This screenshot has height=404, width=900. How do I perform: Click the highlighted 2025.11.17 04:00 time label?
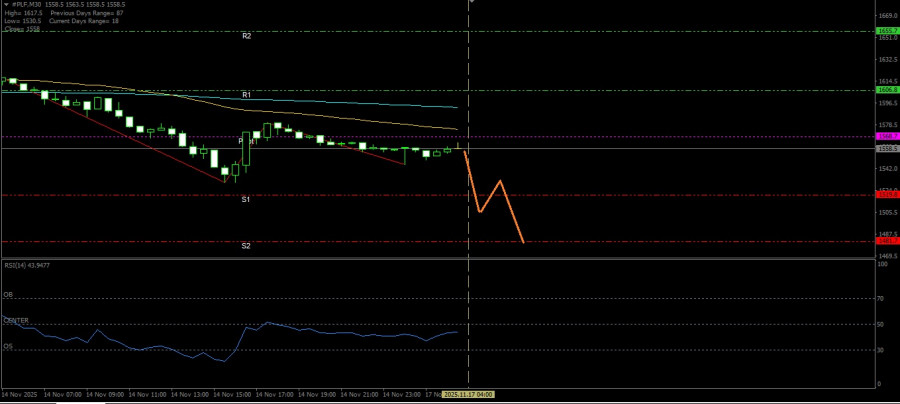(469, 394)
